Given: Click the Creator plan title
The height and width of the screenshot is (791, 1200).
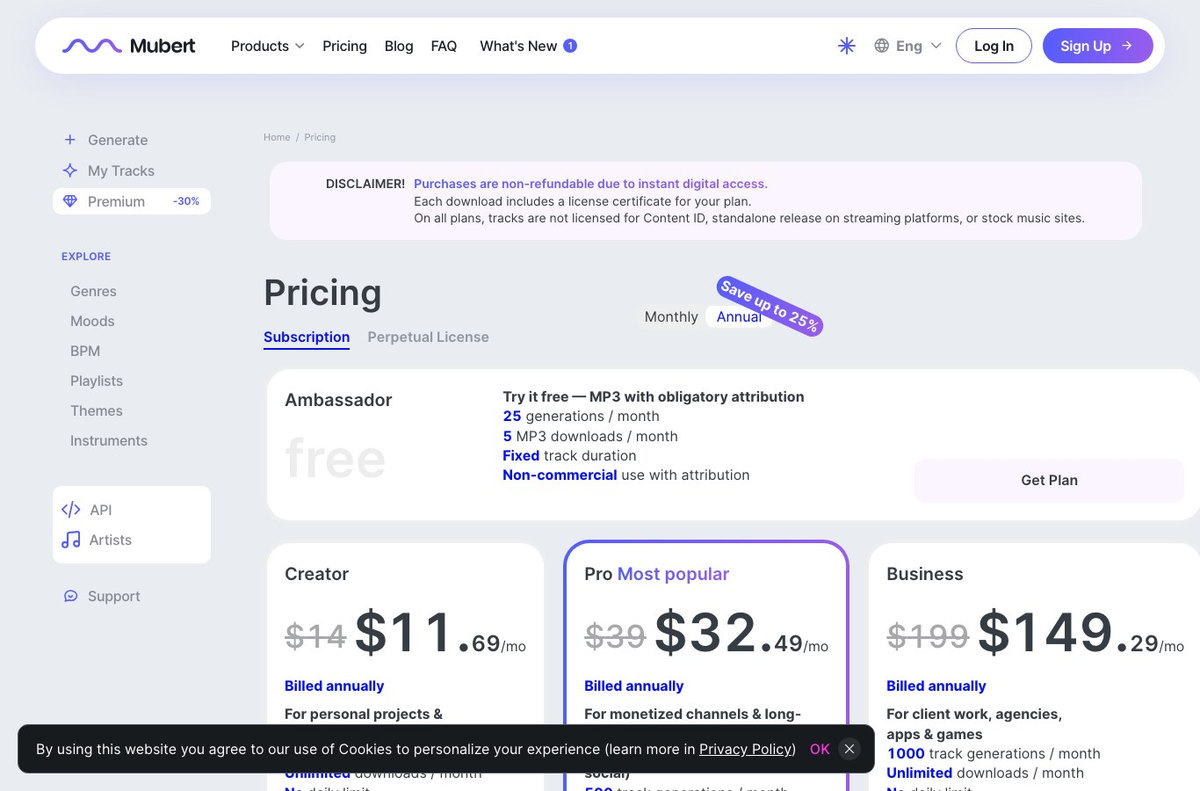Looking at the screenshot, I should pos(317,574).
